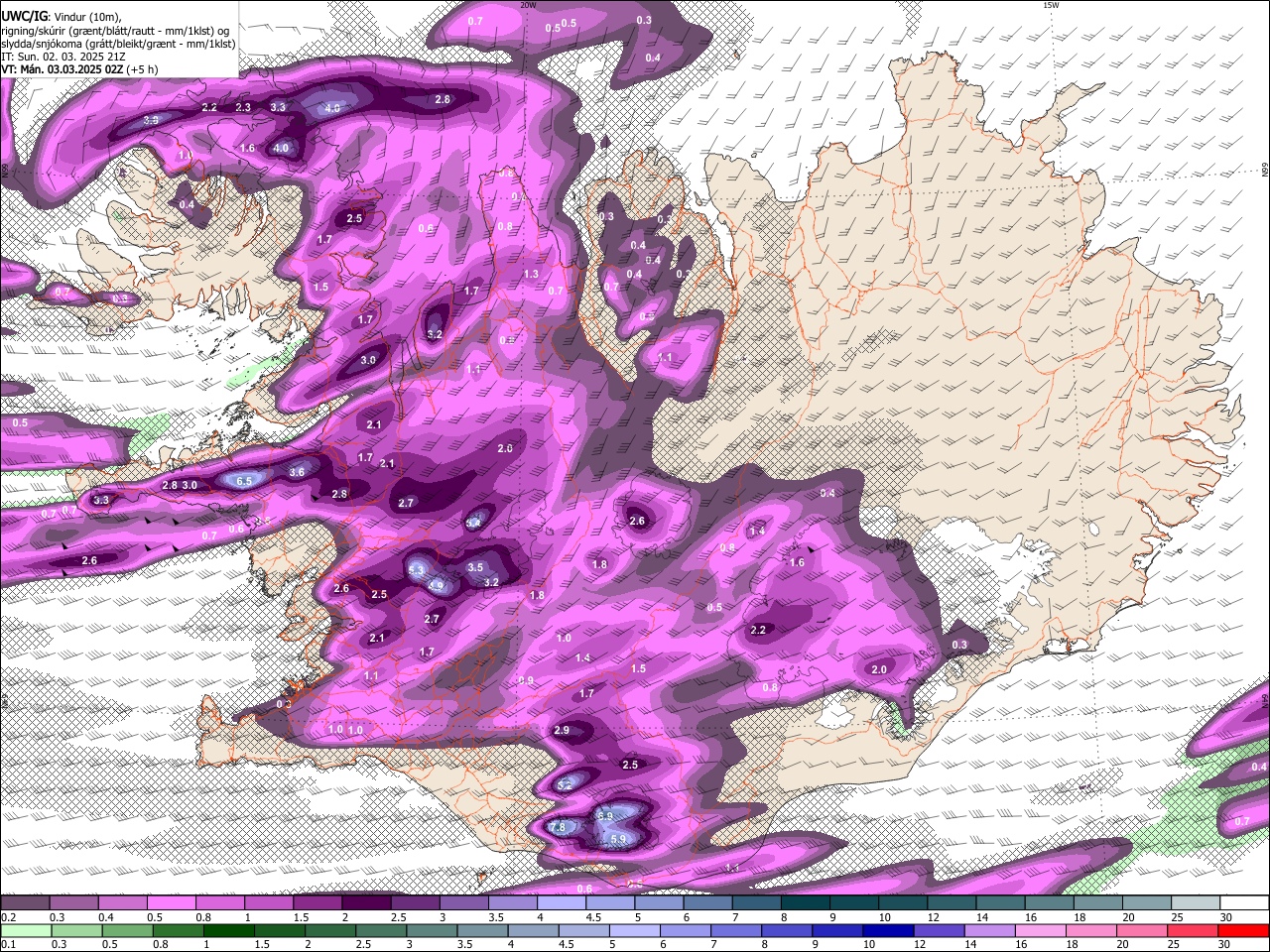Select rain scale dark blue swatch between 10 and 12
This screenshot has height=952, width=1270.
coord(888,930)
